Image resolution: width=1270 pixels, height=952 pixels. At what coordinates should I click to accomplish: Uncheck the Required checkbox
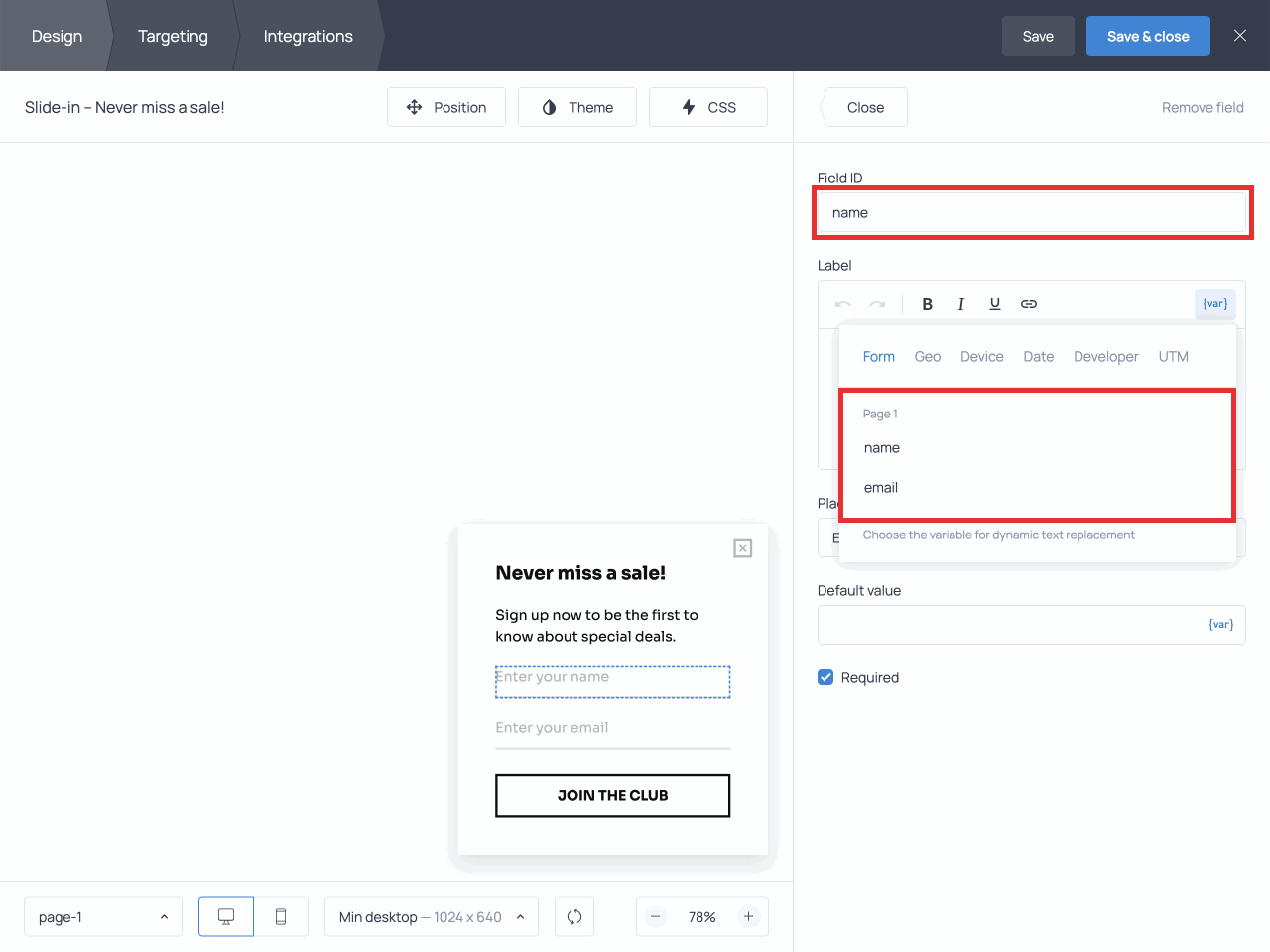pos(825,677)
